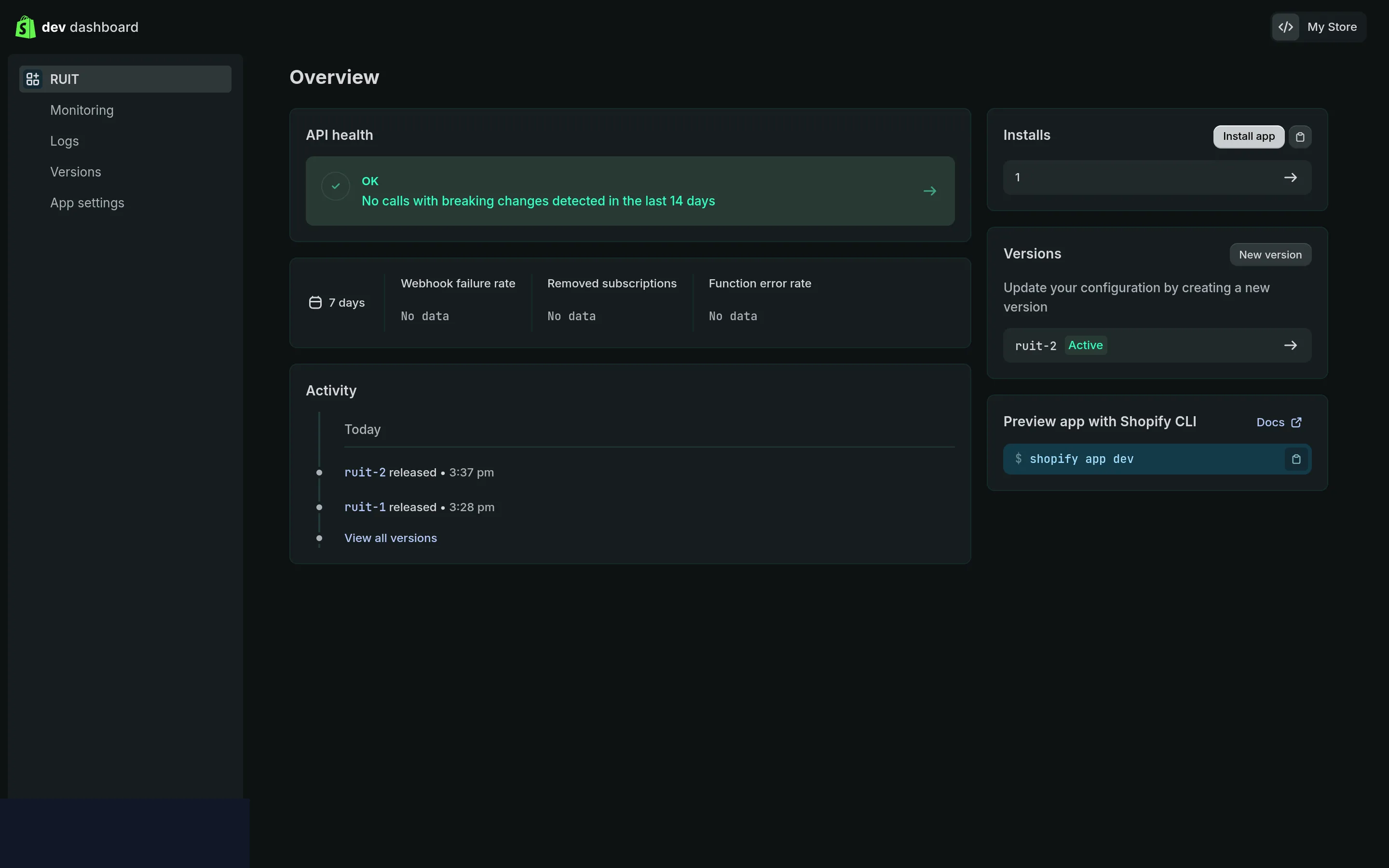Click the 3:28 pm timestamp
1389x868 pixels.
[x=472, y=507]
